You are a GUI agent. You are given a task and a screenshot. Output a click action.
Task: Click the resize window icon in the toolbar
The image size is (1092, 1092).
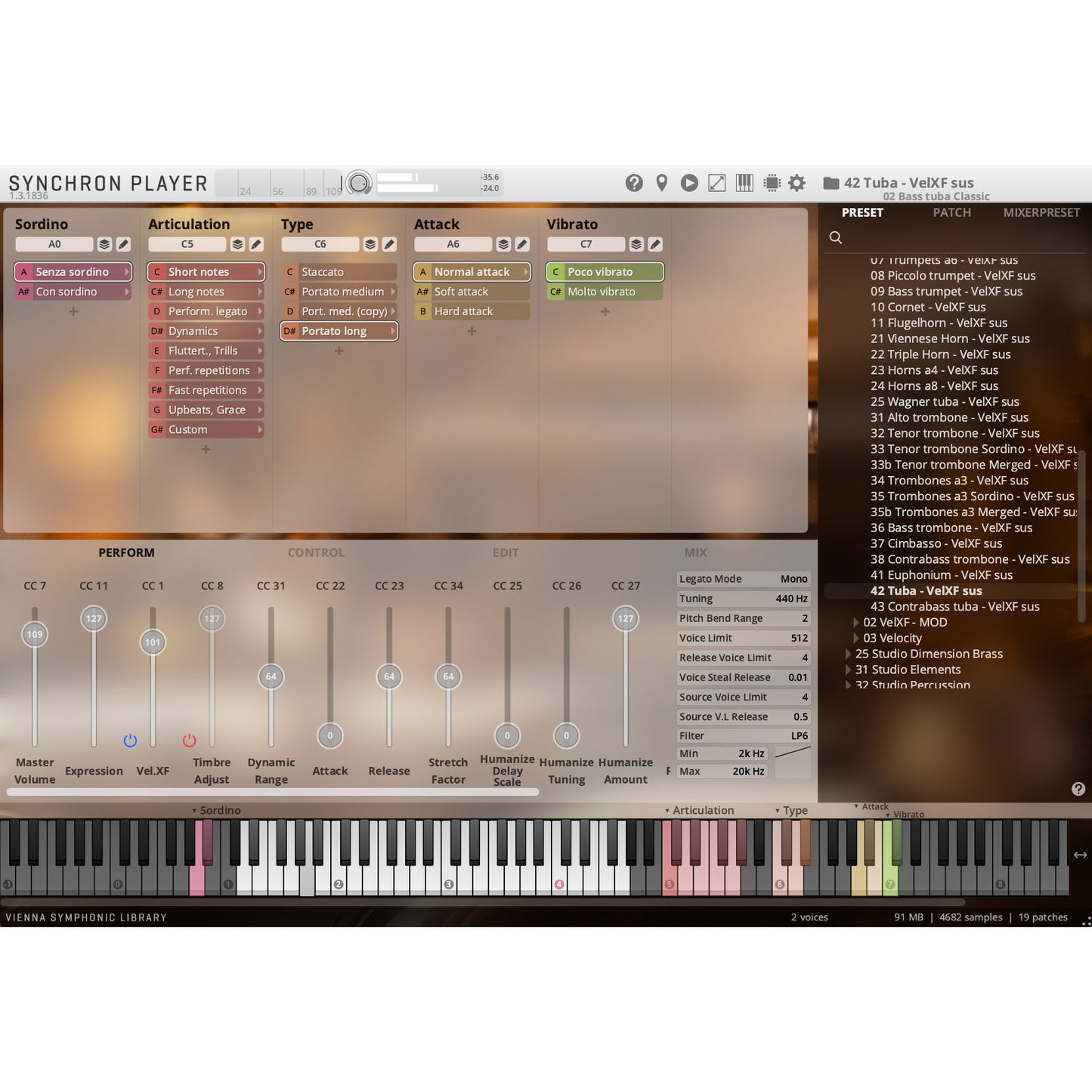click(716, 183)
